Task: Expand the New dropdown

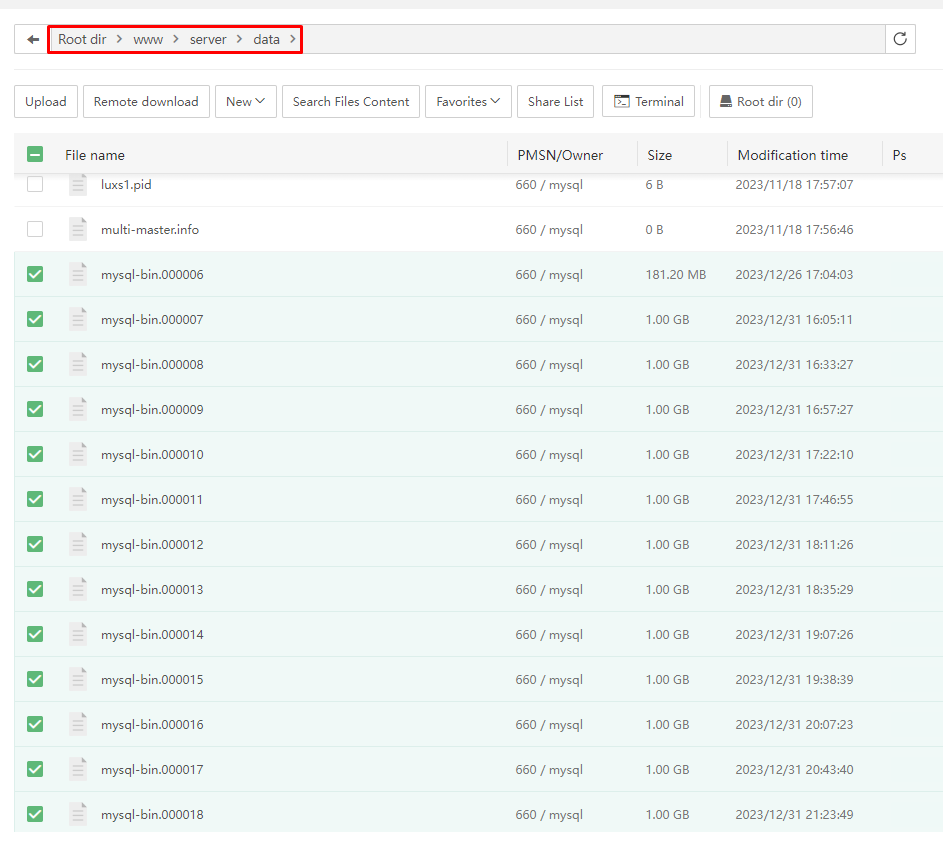Action: (245, 101)
